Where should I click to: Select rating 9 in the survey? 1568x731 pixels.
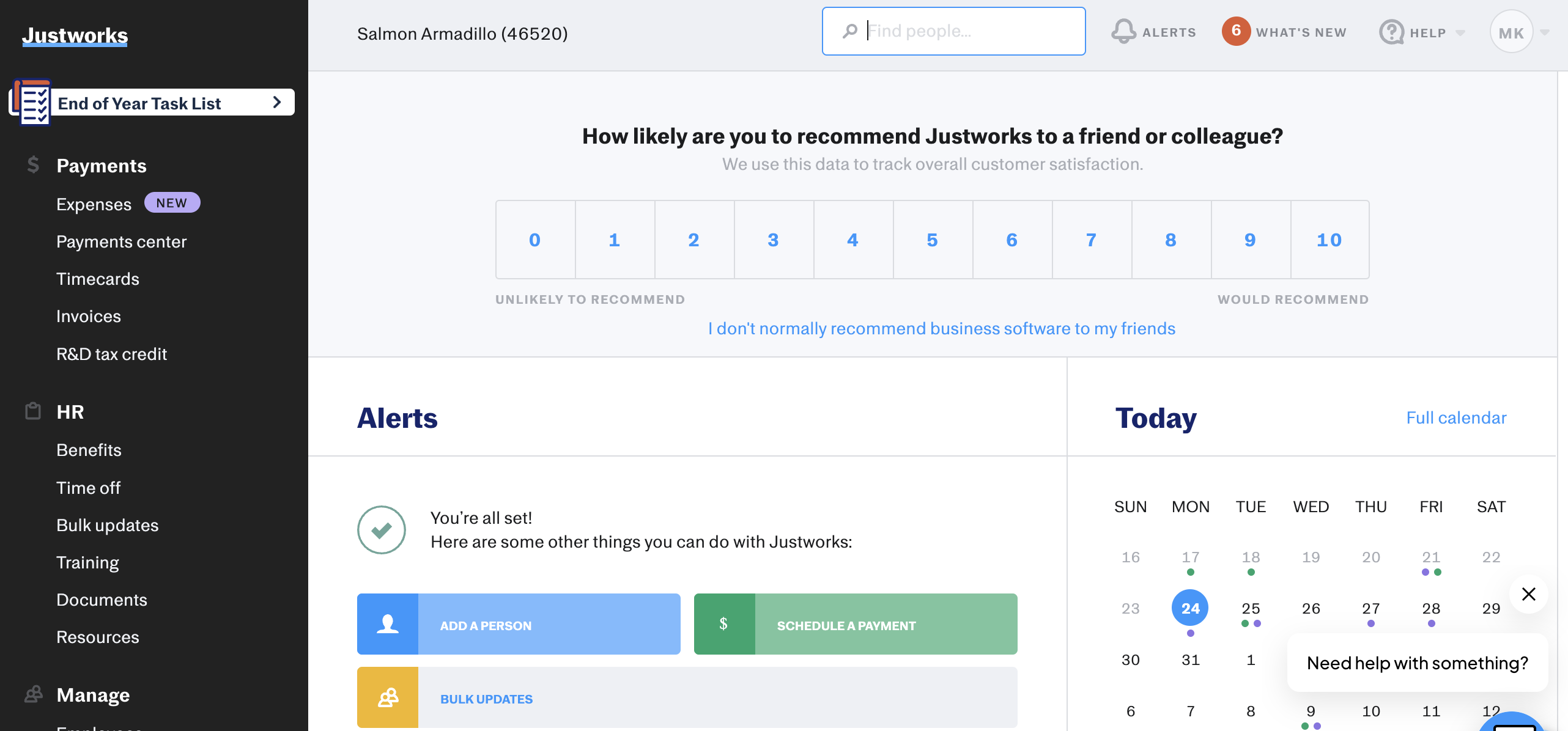pyautogui.click(x=1251, y=240)
